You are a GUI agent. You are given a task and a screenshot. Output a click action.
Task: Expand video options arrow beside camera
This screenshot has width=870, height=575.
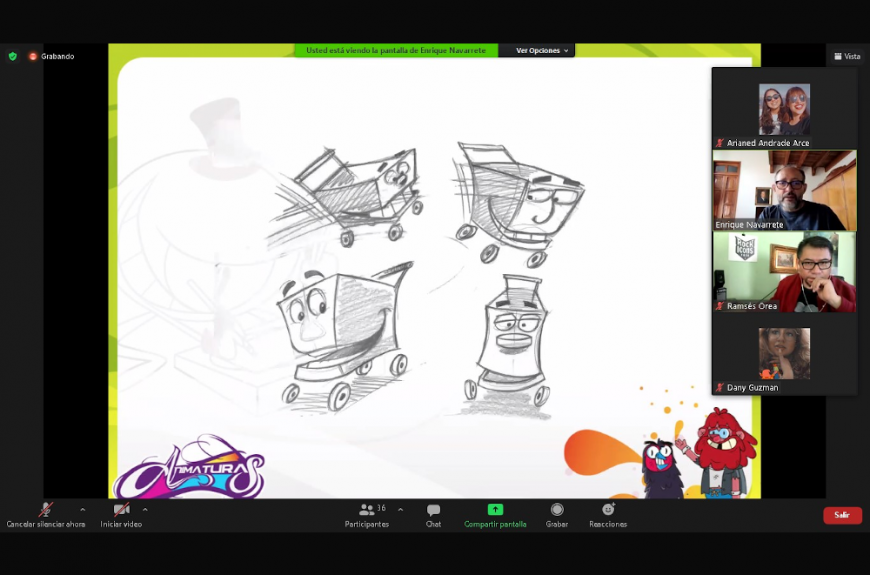coord(145,509)
